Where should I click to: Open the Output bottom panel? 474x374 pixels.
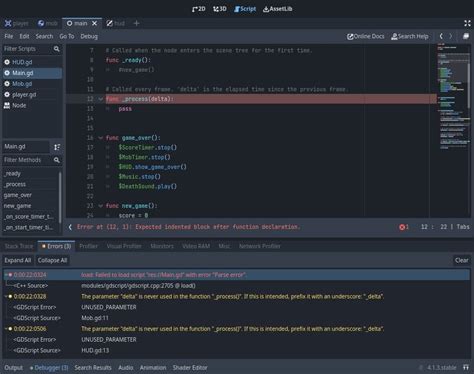tap(14, 368)
